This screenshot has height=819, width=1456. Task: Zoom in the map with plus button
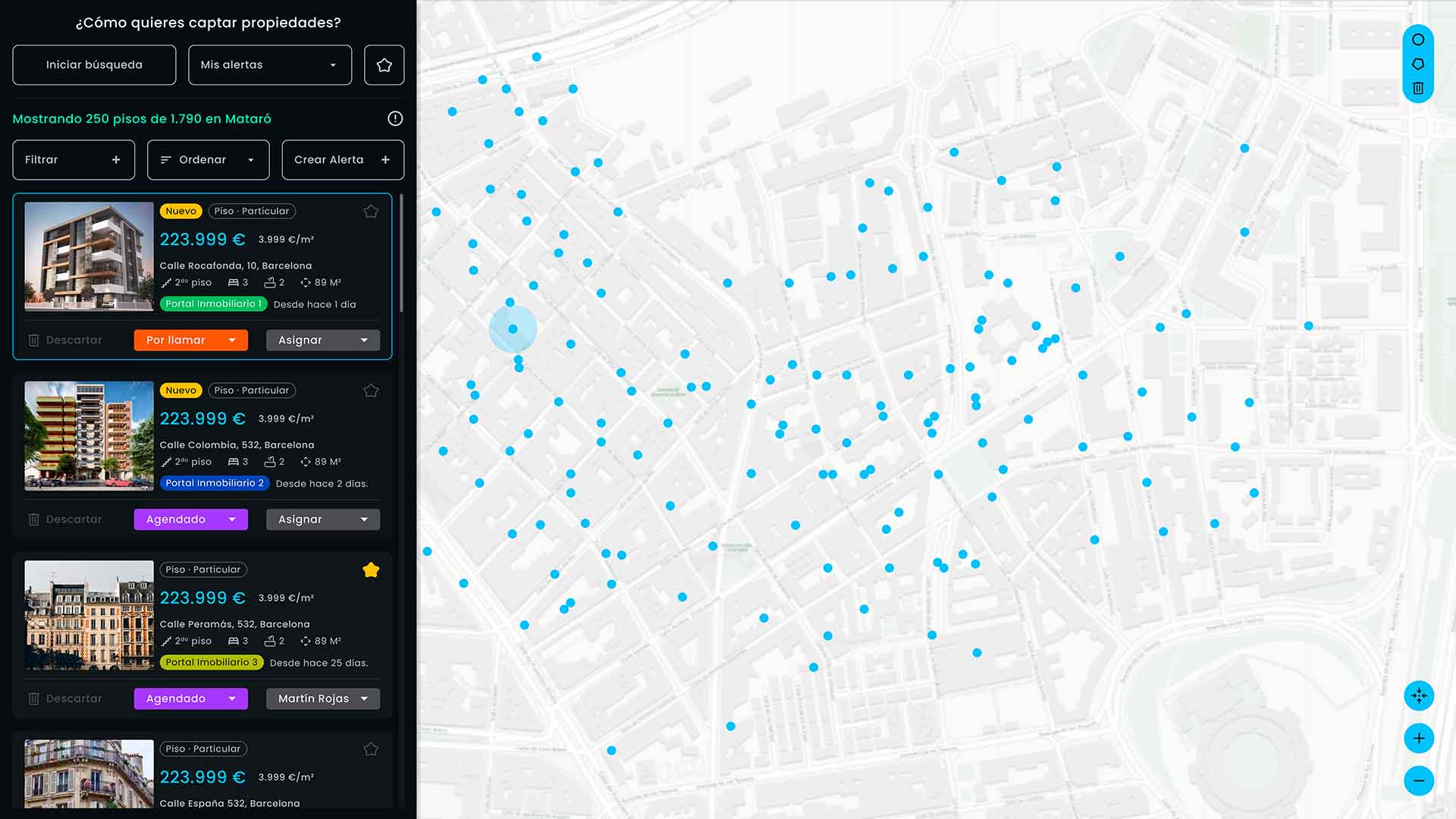1419,738
